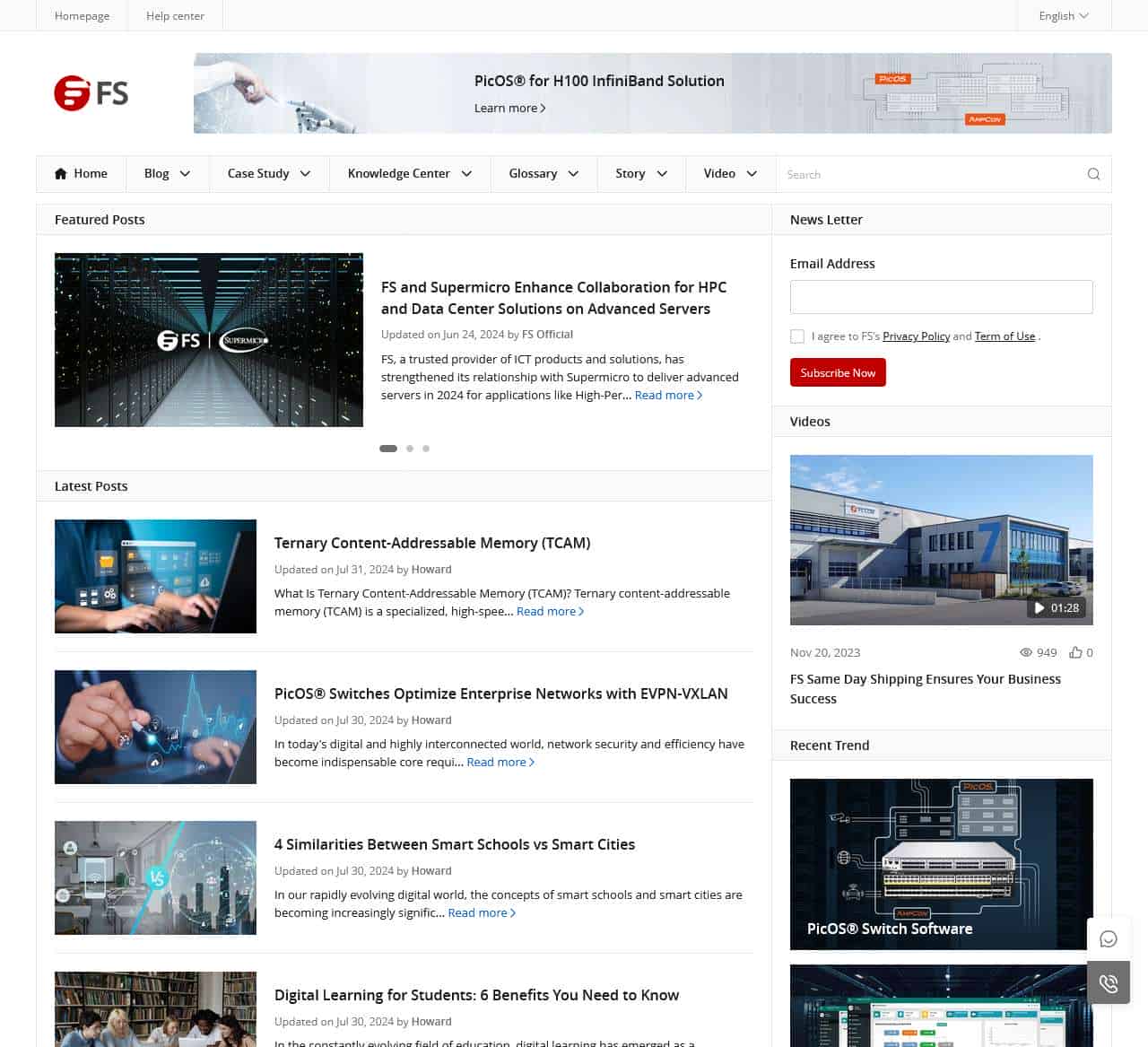This screenshot has width=1148, height=1047.
Task: Open the Digital Learning for Students title
Action: pyautogui.click(x=476, y=995)
